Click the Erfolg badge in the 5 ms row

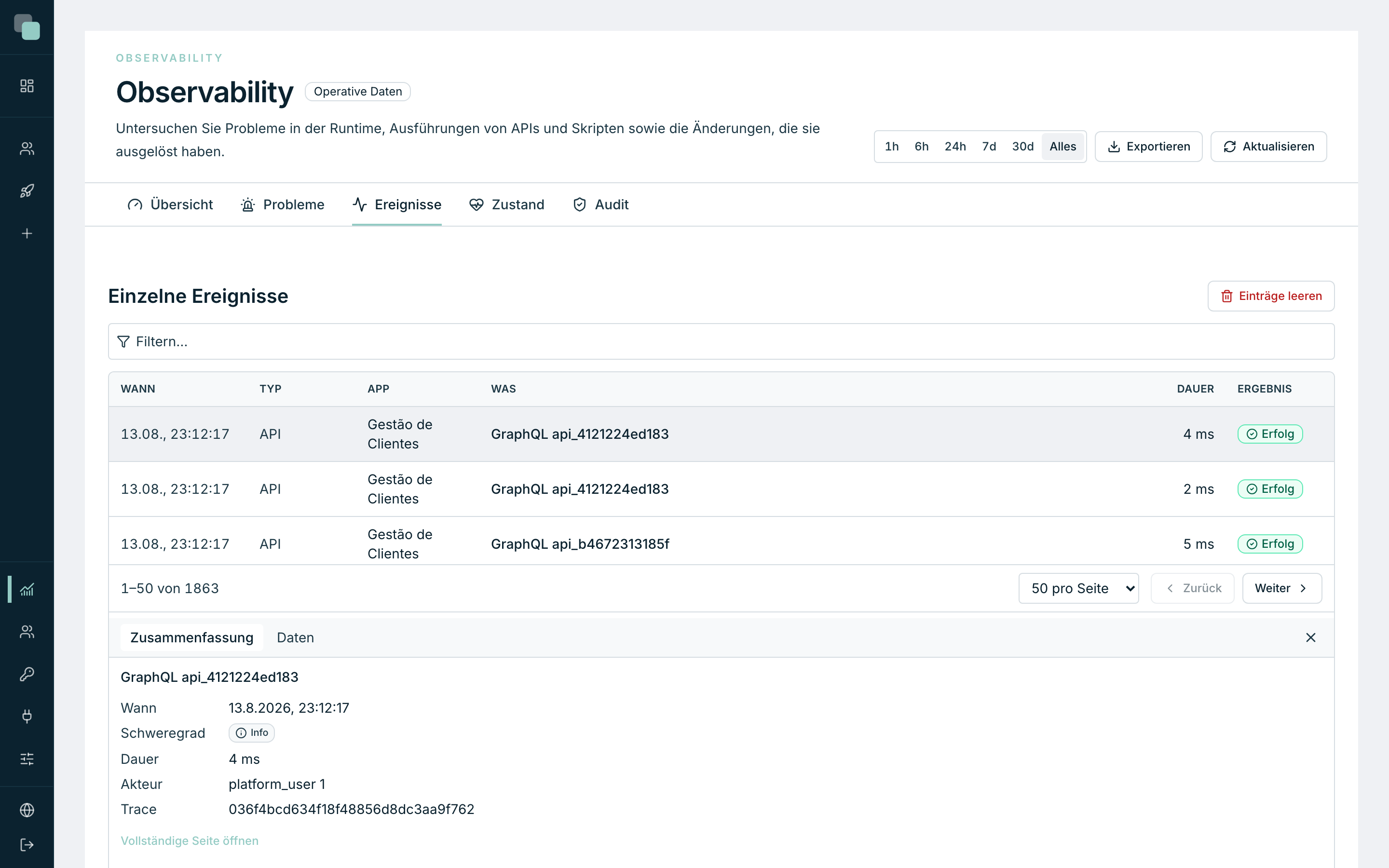click(1269, 543)
